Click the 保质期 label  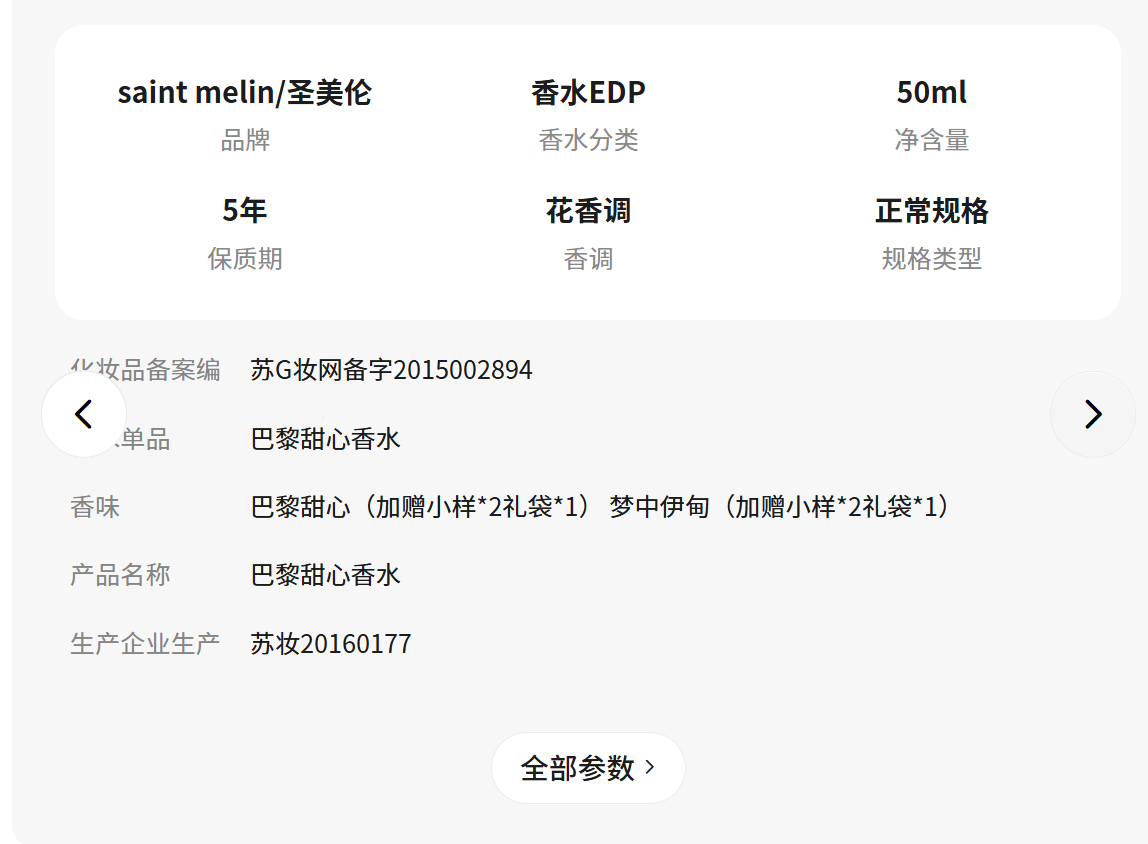(x=245, y=259)
